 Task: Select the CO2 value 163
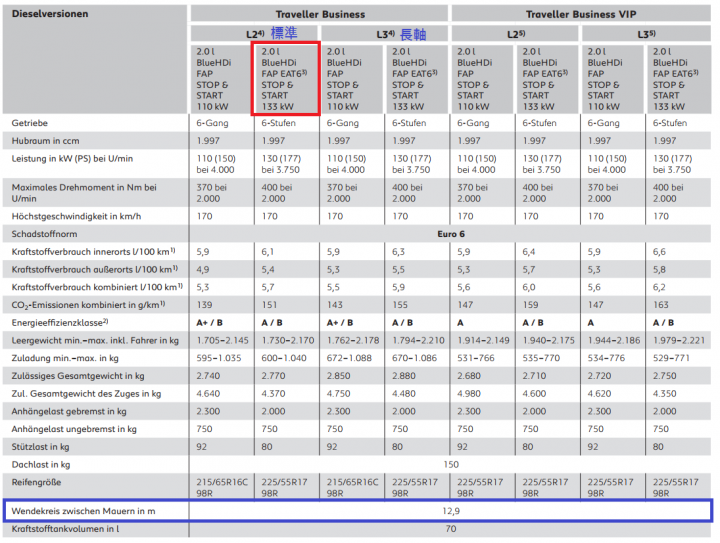click(x=661, y=305)
